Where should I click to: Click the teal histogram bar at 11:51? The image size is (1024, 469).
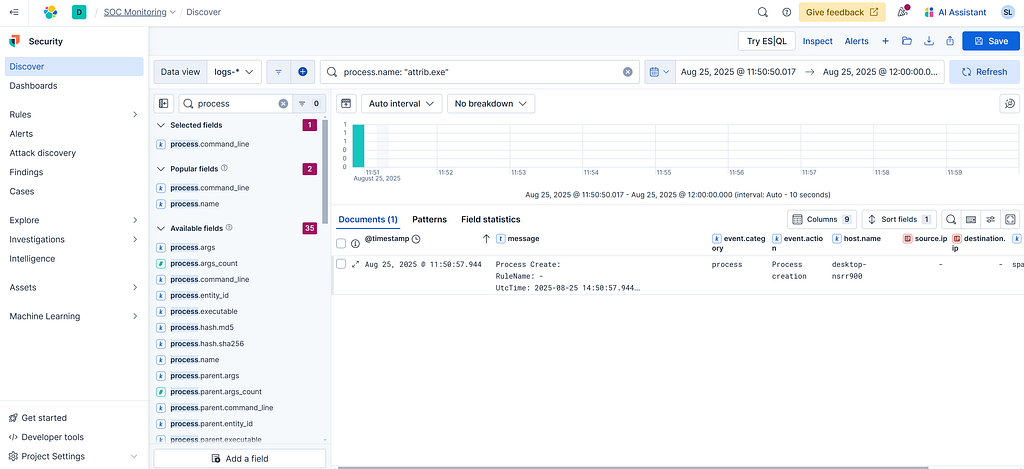pyautogui.click(x=358, y=145)
